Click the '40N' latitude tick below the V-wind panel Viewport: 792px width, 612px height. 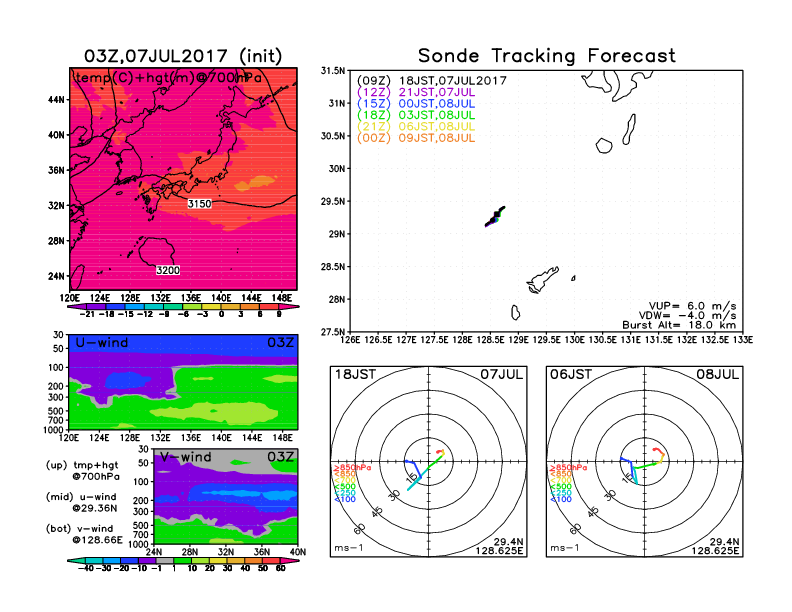tap(299, 552)
